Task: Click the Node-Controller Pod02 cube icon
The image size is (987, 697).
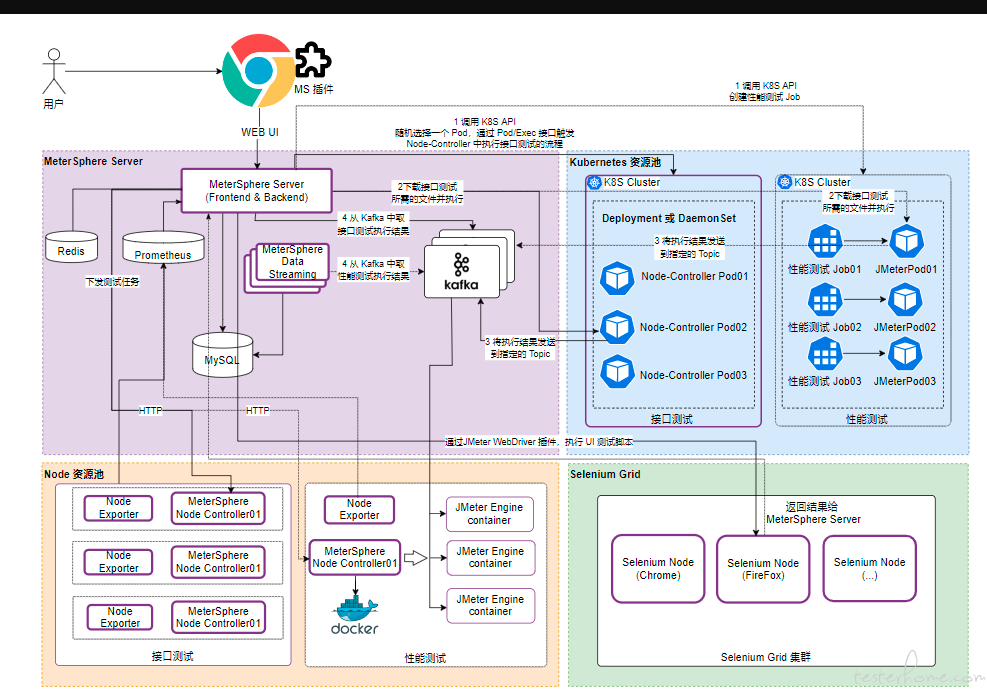Action: tap(617, 327)
